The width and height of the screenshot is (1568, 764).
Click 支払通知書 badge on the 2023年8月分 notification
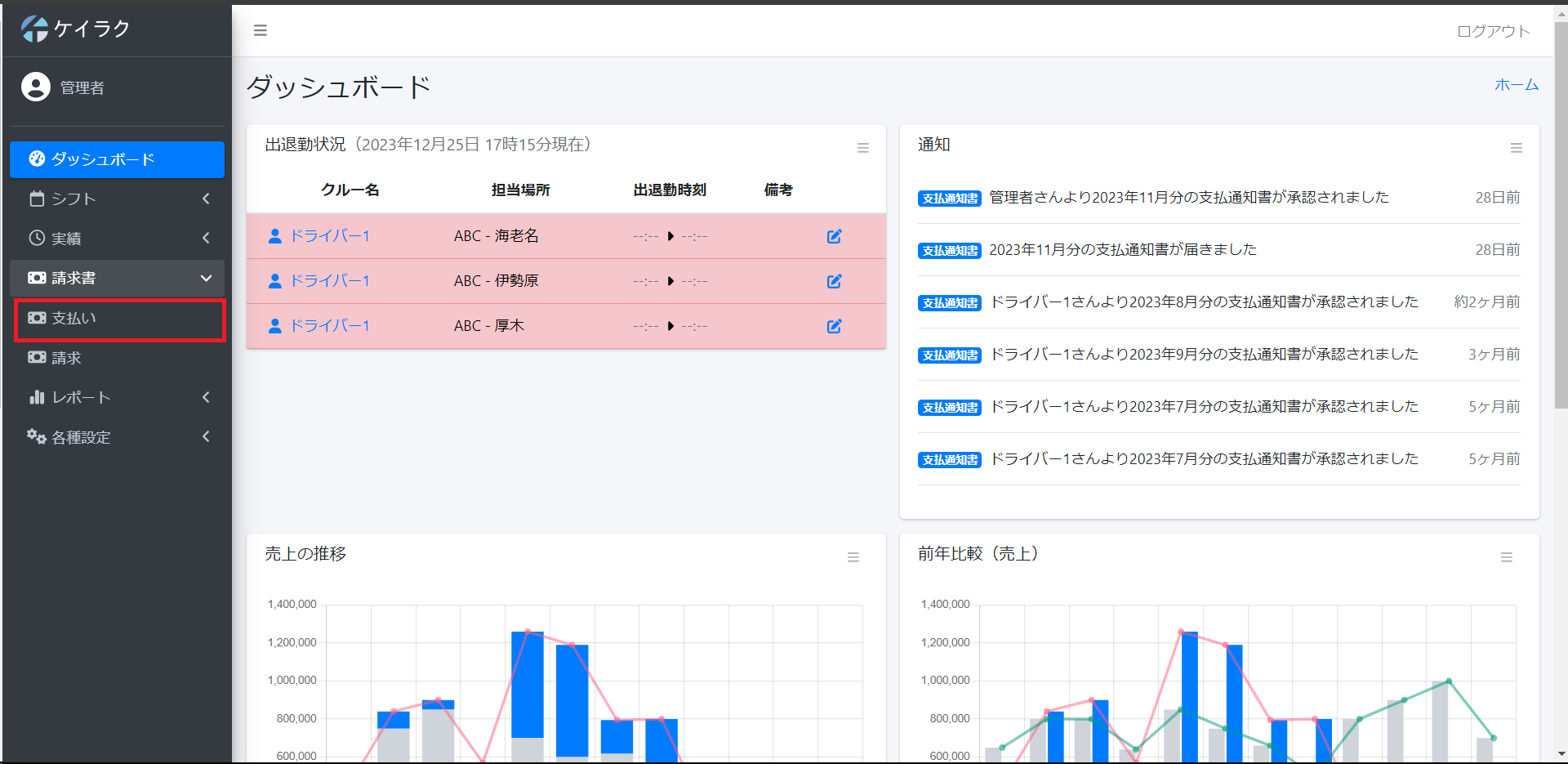pyautogui.click(x=950, y=303)
